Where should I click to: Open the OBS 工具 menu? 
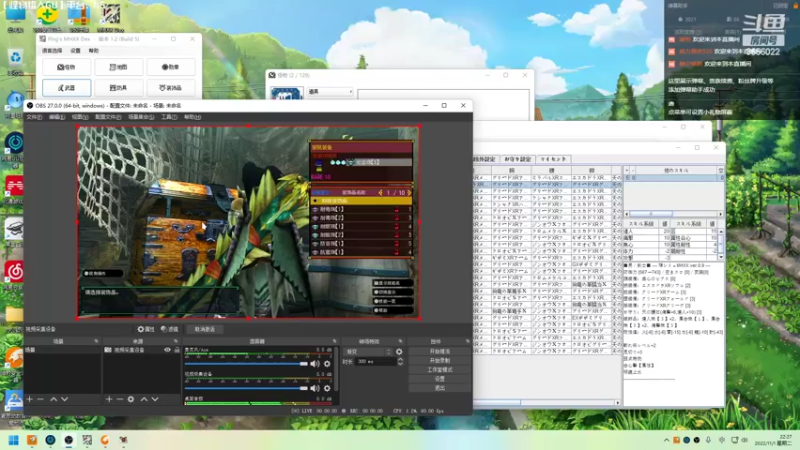pyautogui.click(x=169, y=117)
